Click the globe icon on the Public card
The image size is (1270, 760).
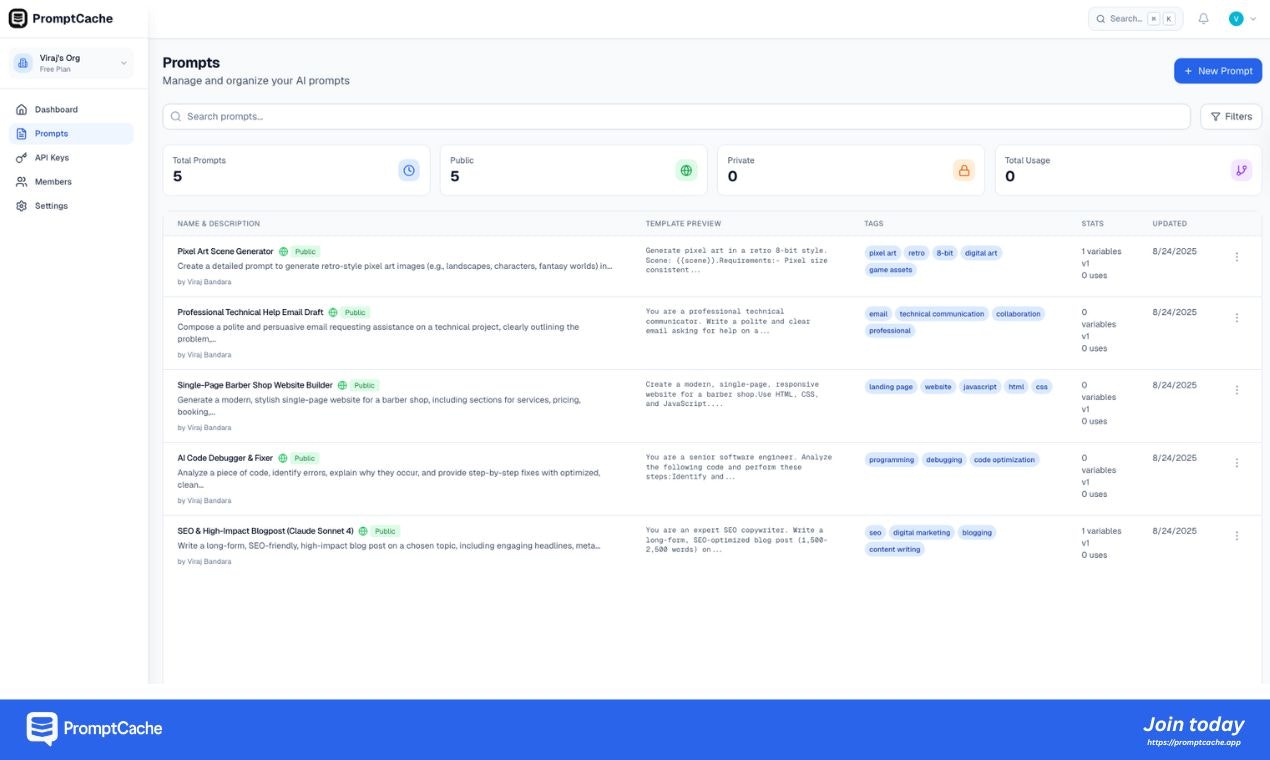coord(686,170)
